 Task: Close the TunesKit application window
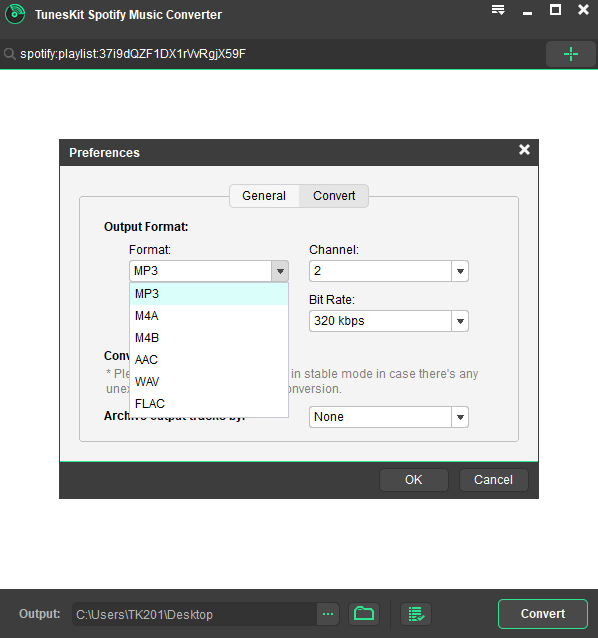(x=583, y=10)
